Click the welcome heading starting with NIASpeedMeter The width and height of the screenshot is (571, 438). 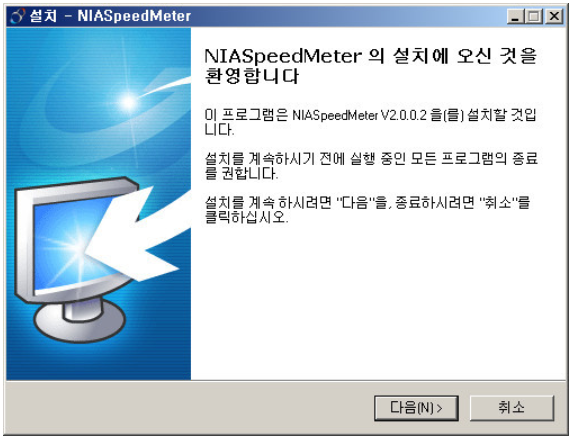point(370,66)
